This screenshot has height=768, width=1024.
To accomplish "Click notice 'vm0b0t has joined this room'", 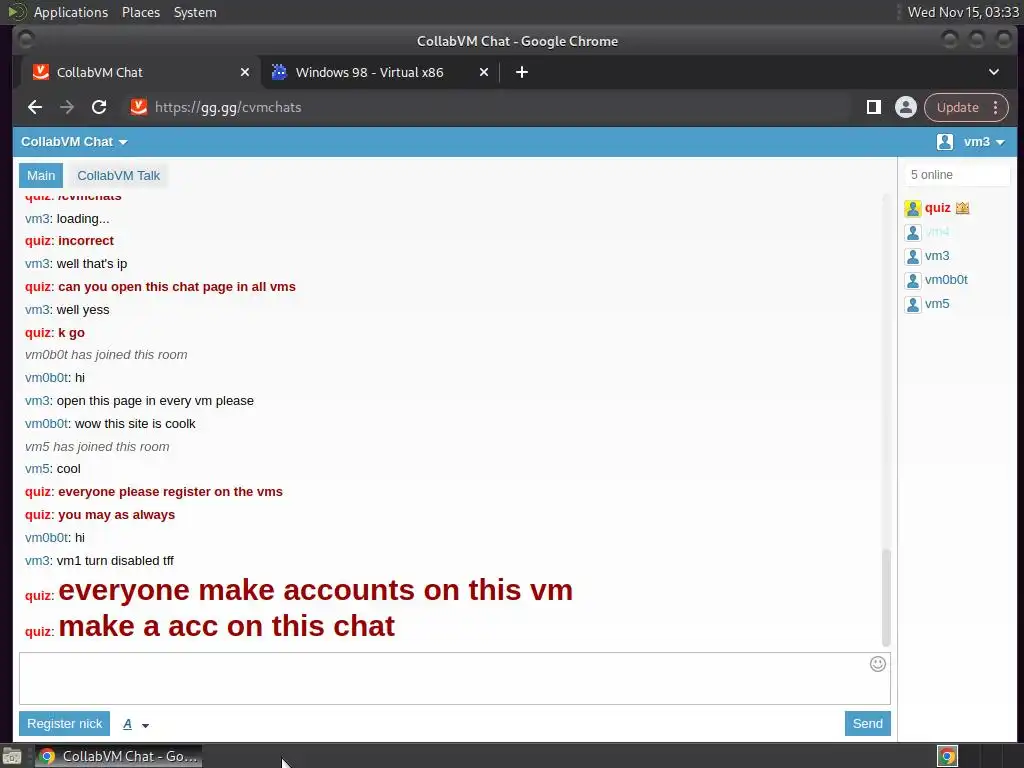I will (x=106, y=355).
